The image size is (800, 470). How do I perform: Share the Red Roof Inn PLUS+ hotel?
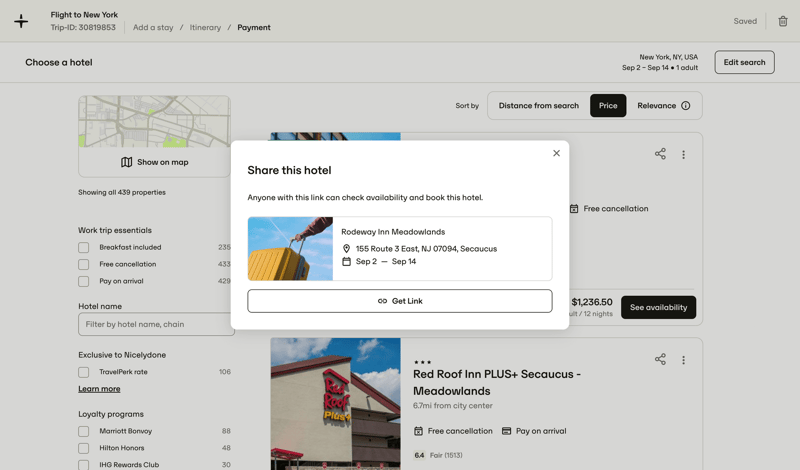click(x=660, y=359)
